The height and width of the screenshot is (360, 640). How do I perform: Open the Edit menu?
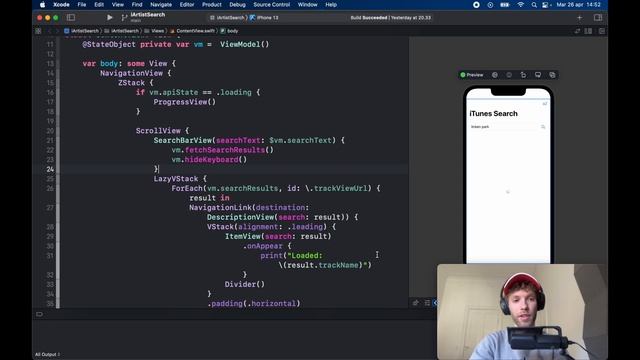pos(99,5)
